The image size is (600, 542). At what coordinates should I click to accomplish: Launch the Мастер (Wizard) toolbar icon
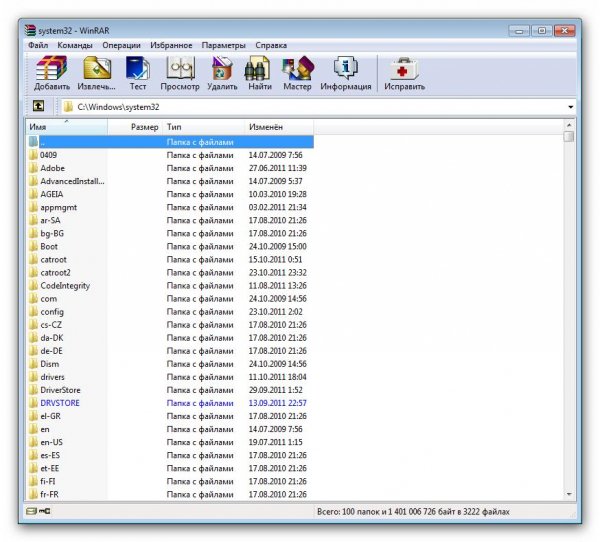(298, 68)
